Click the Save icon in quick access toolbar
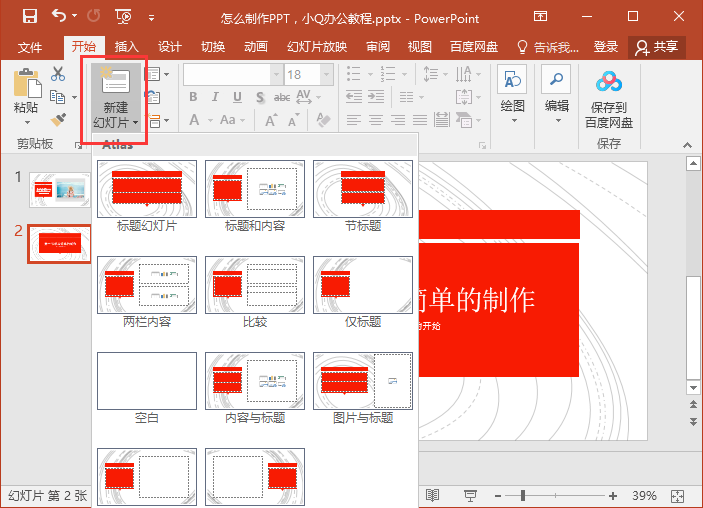Image resolution: width=703 pixels, height=508 pixels. (30, 17)
